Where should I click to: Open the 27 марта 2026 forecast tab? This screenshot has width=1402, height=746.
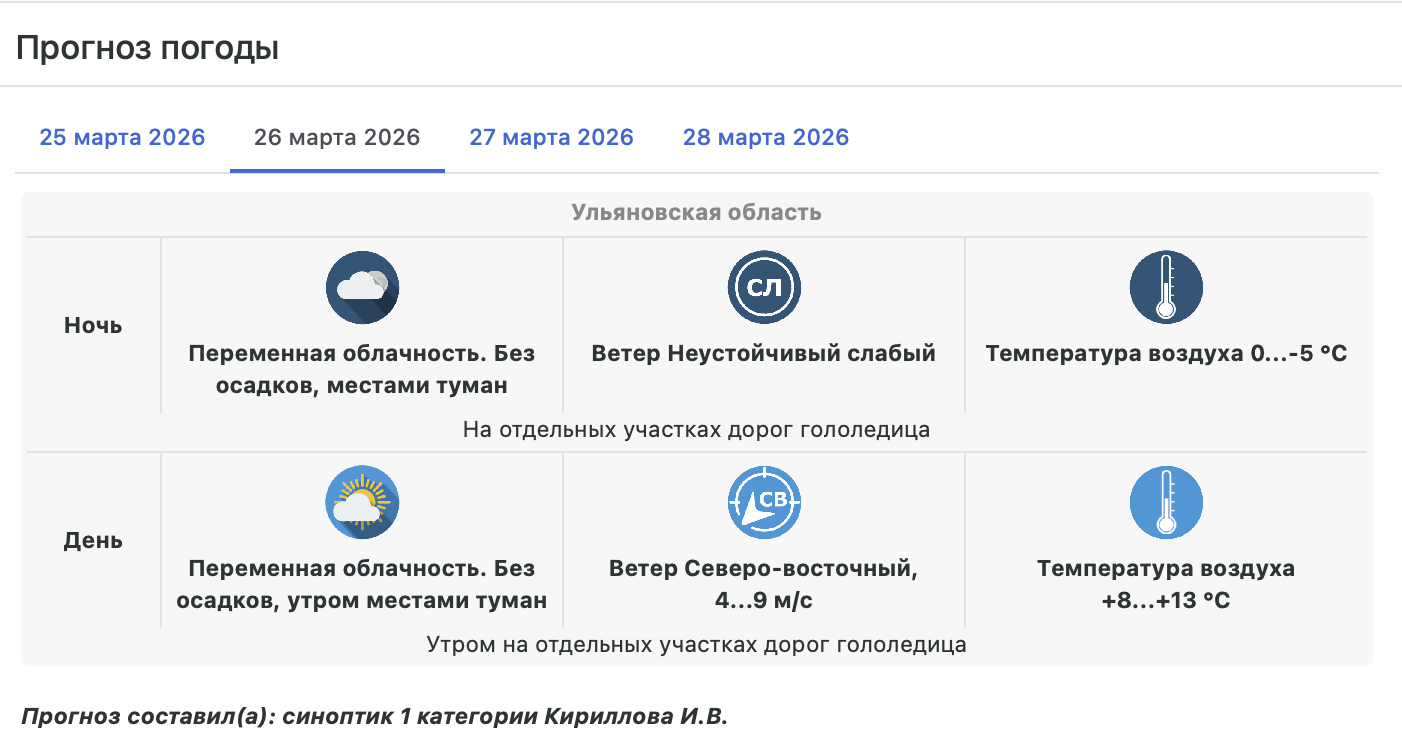tap(551, 138)
